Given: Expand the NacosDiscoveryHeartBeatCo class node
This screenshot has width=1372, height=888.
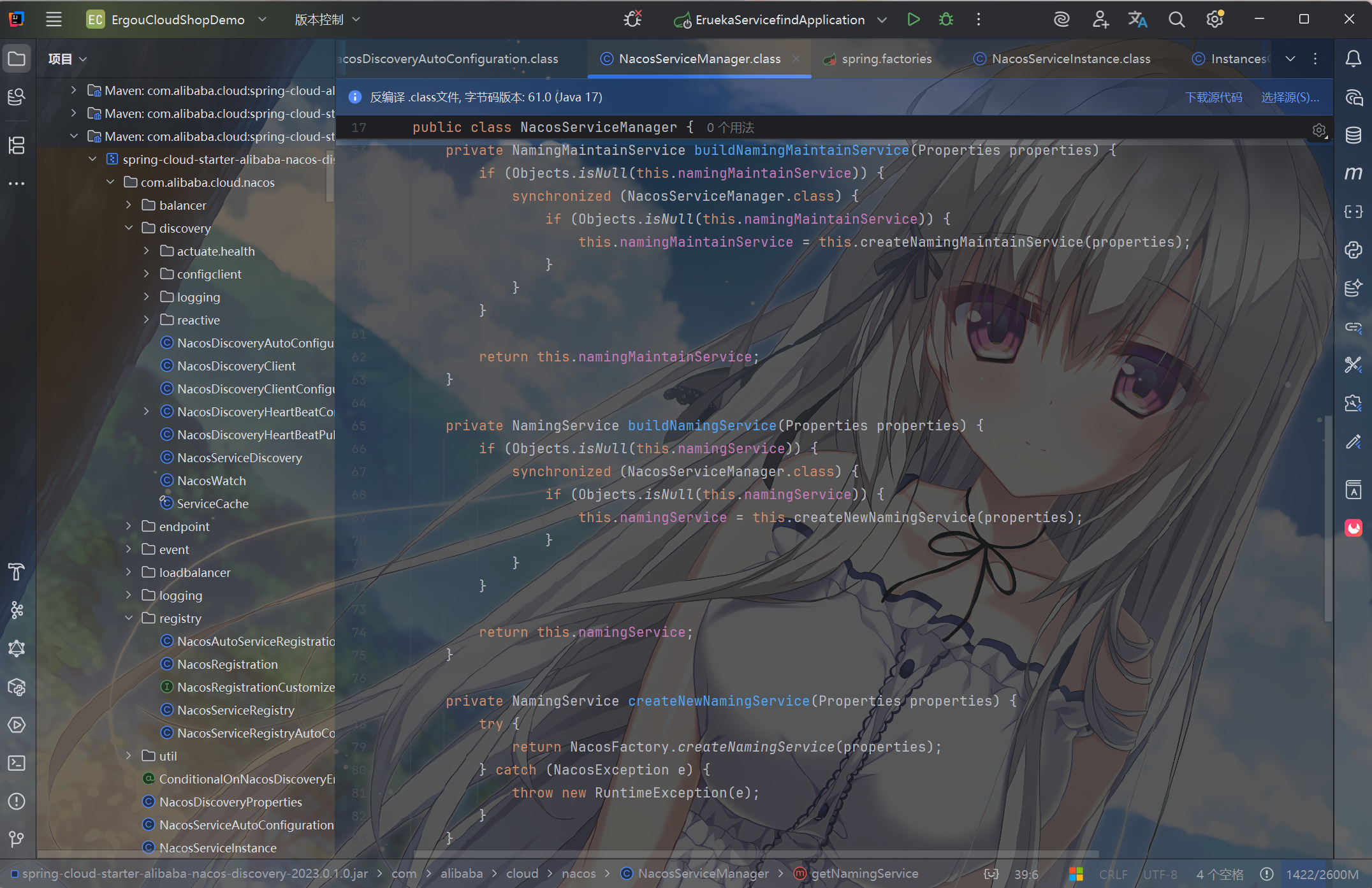Looking at the screenshot, I should click(147, 411).
